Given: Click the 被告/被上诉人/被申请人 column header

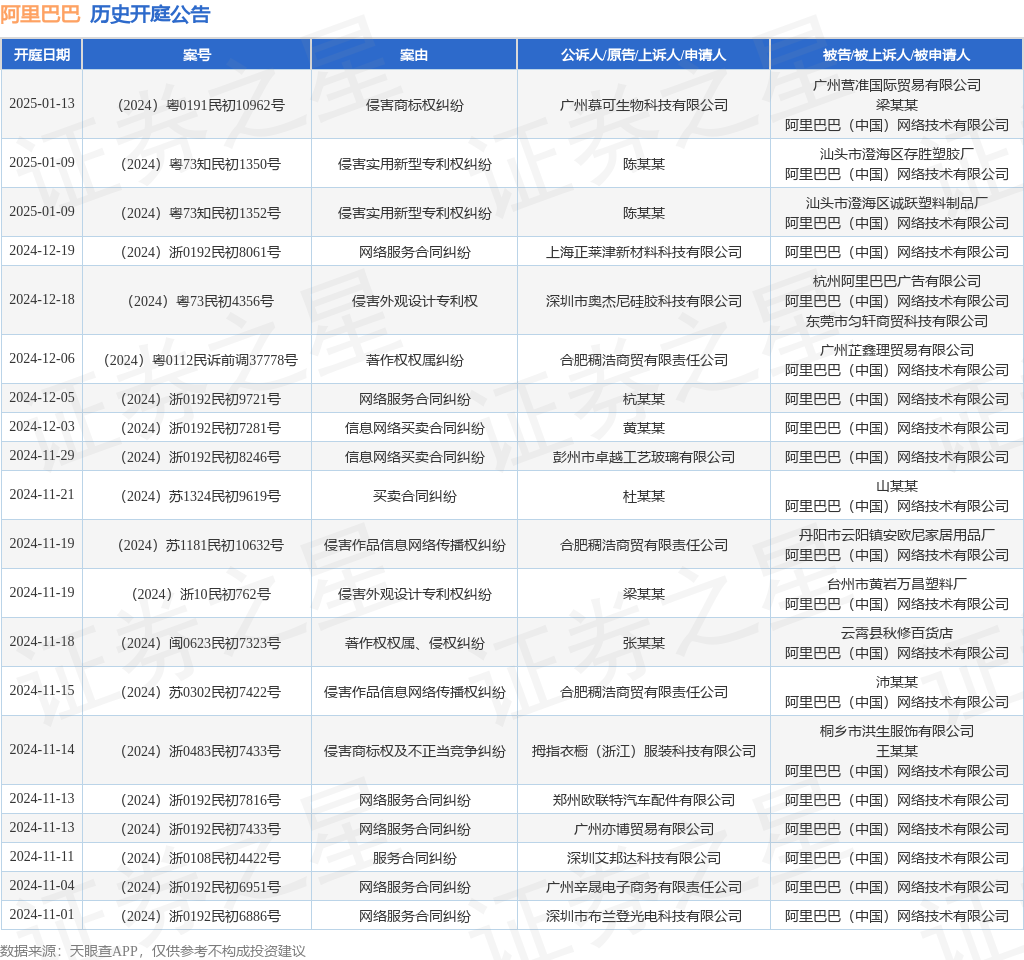Looking at the screenshot, I should click(897, 55).
